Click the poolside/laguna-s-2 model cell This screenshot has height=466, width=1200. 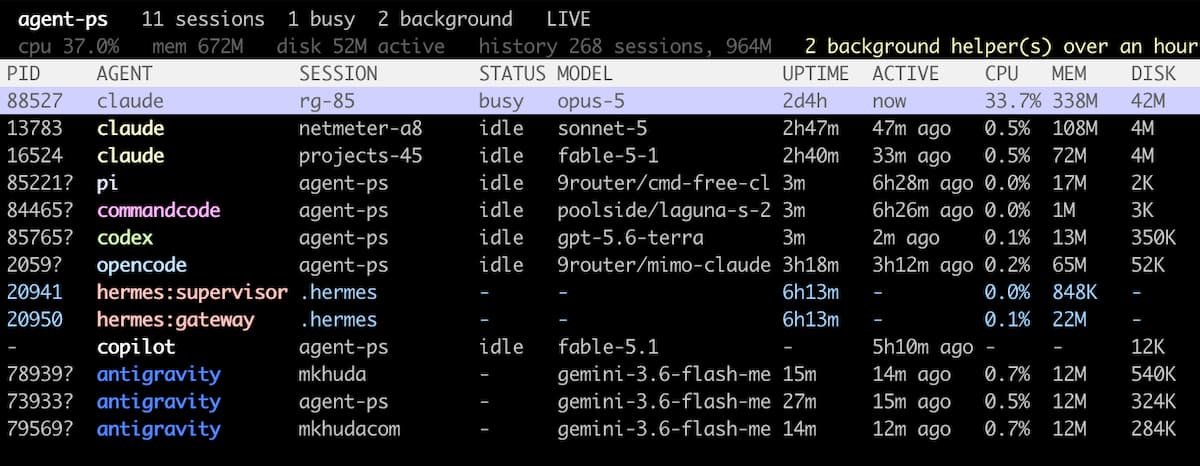pos(663,210)
